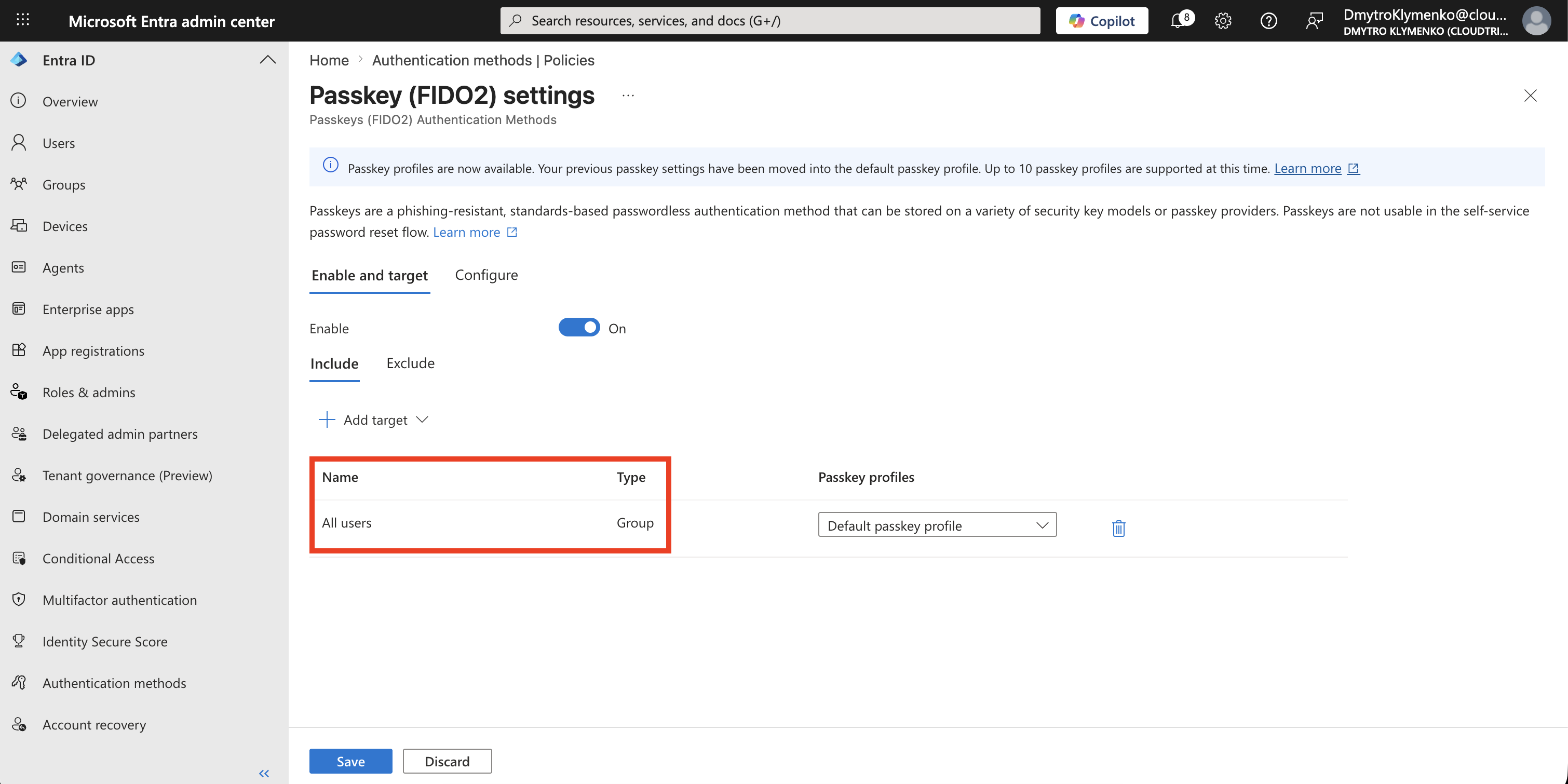Open portal settings gear icon
The image size is (1568, 784).
pyautogui.click(x=1223, y=21)
